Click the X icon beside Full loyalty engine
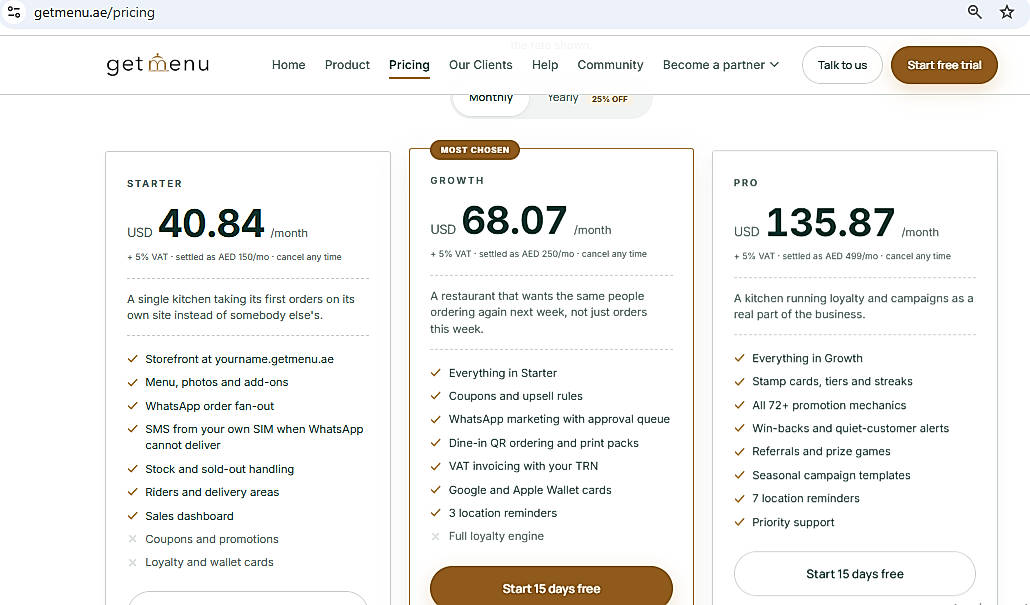The height and width of the screenshot is (605, 1030). coord(436,536)
